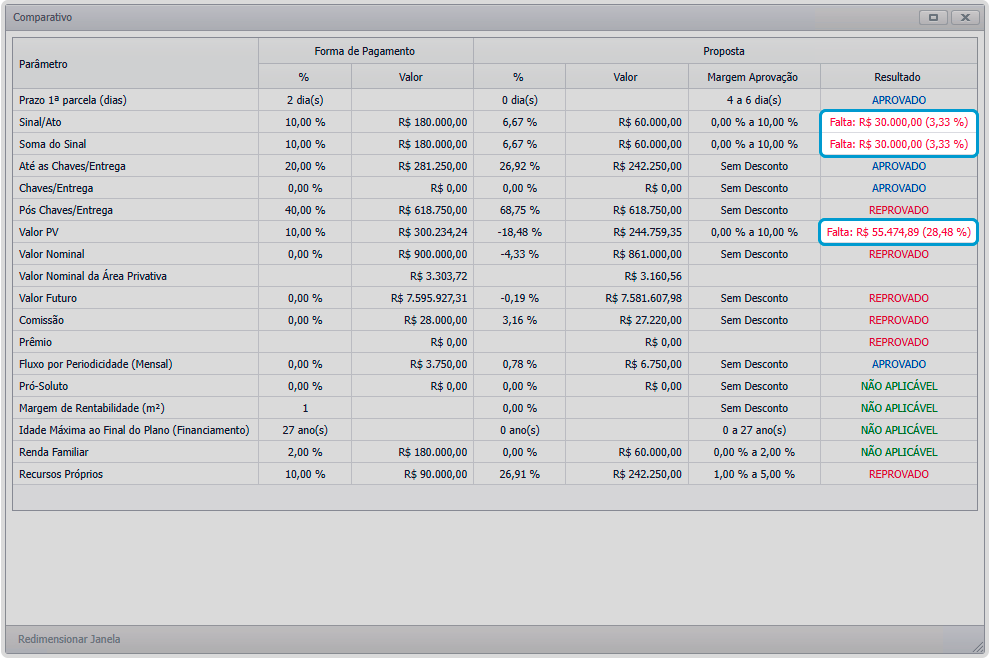Click APROVADO result for Até as Chaves/Entrega

click(x=899, y=166)
